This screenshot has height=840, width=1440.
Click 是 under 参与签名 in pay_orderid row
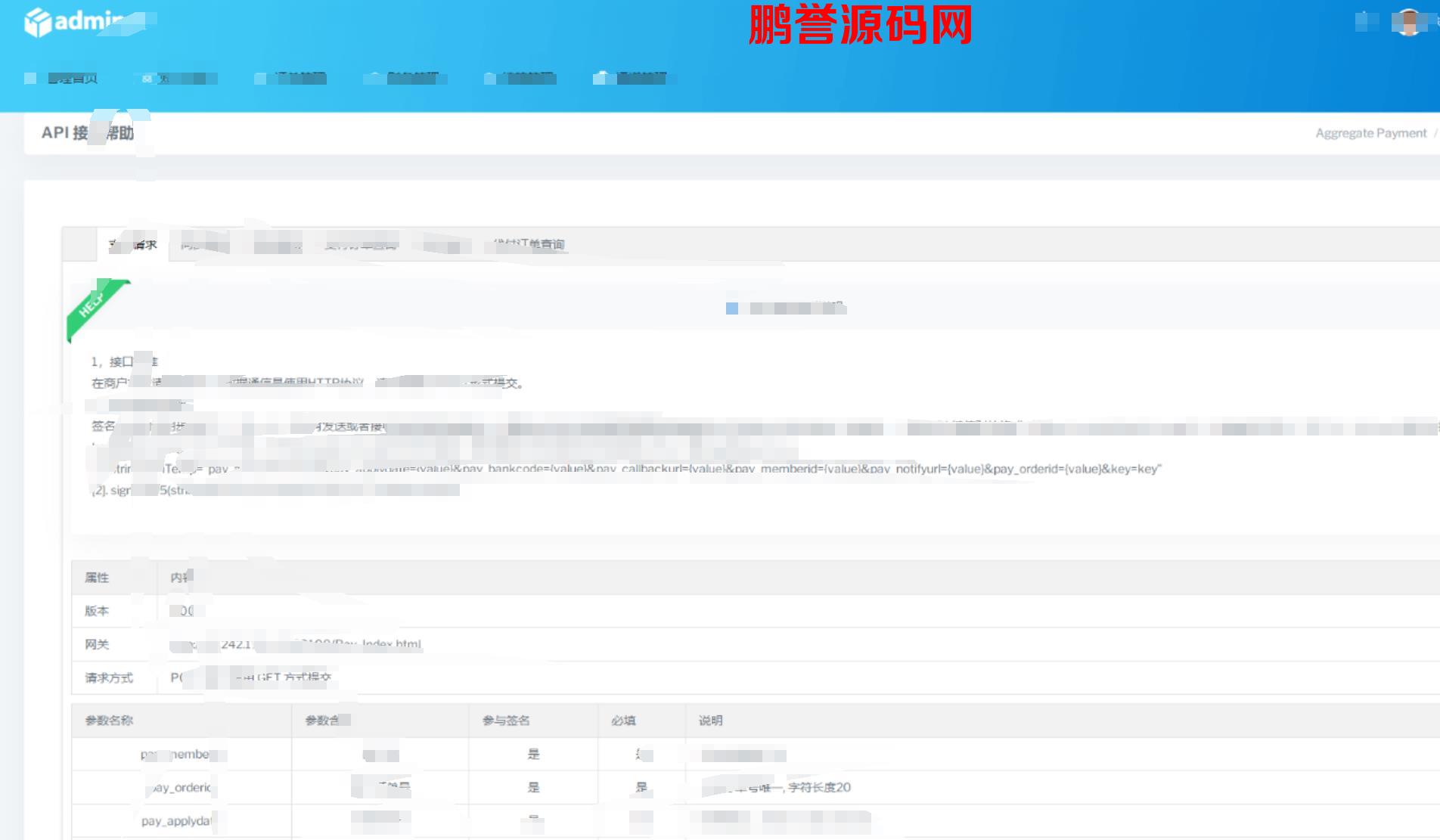click(x=533, y=787)
